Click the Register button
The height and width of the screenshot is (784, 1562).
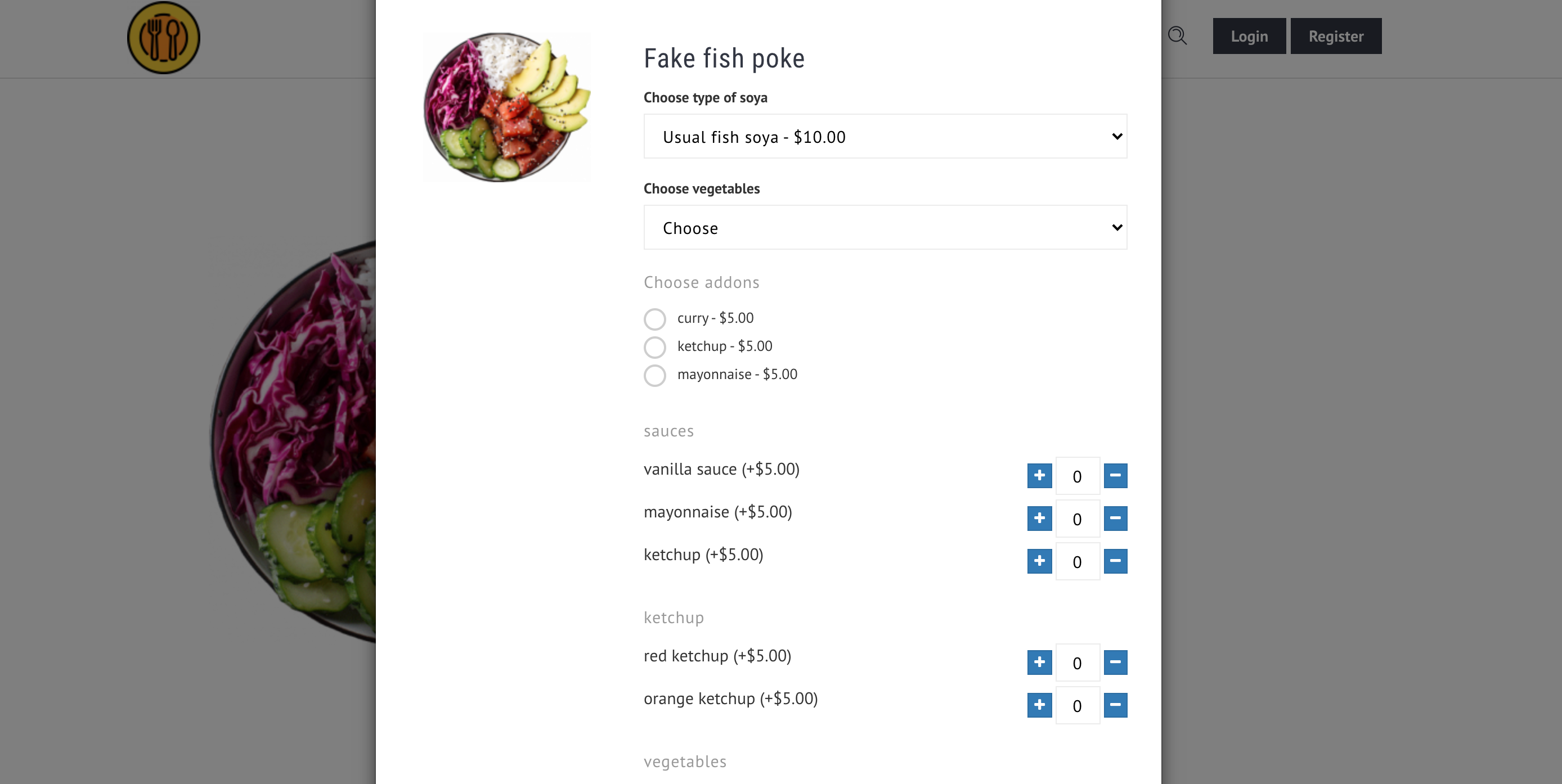tap(1336, 36)
